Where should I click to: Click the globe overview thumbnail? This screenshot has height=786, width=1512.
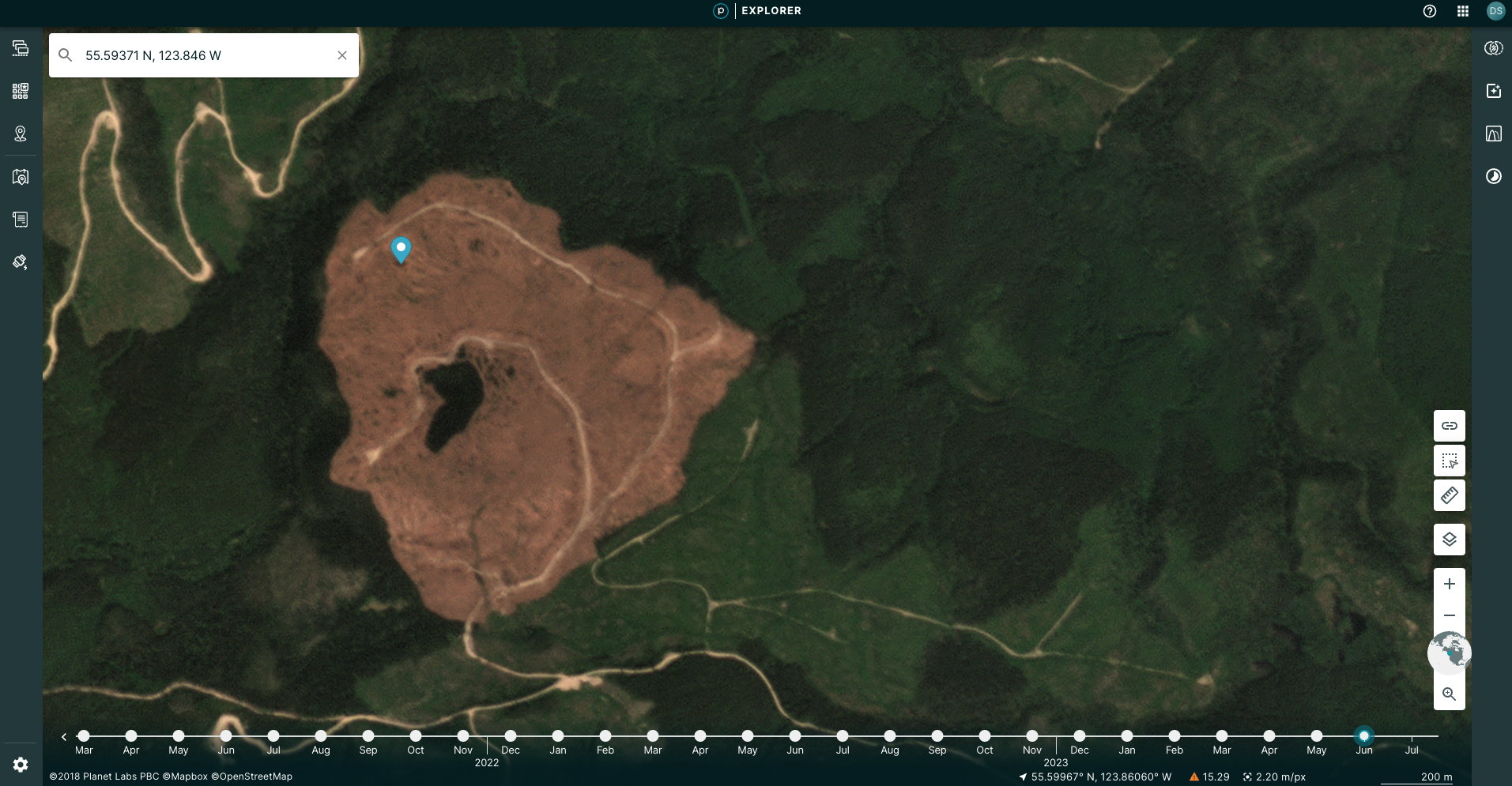coord(1449,653)
